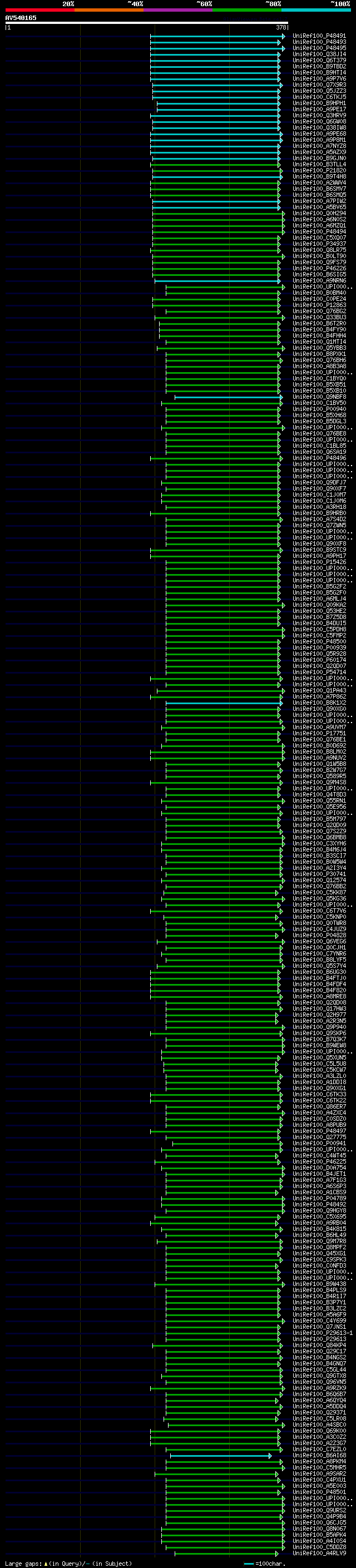Image resolution: width=356 pixels, height=1568 pixels.
Task: Open hit UniRef100_Q38JI4
Action: (319, 54)
